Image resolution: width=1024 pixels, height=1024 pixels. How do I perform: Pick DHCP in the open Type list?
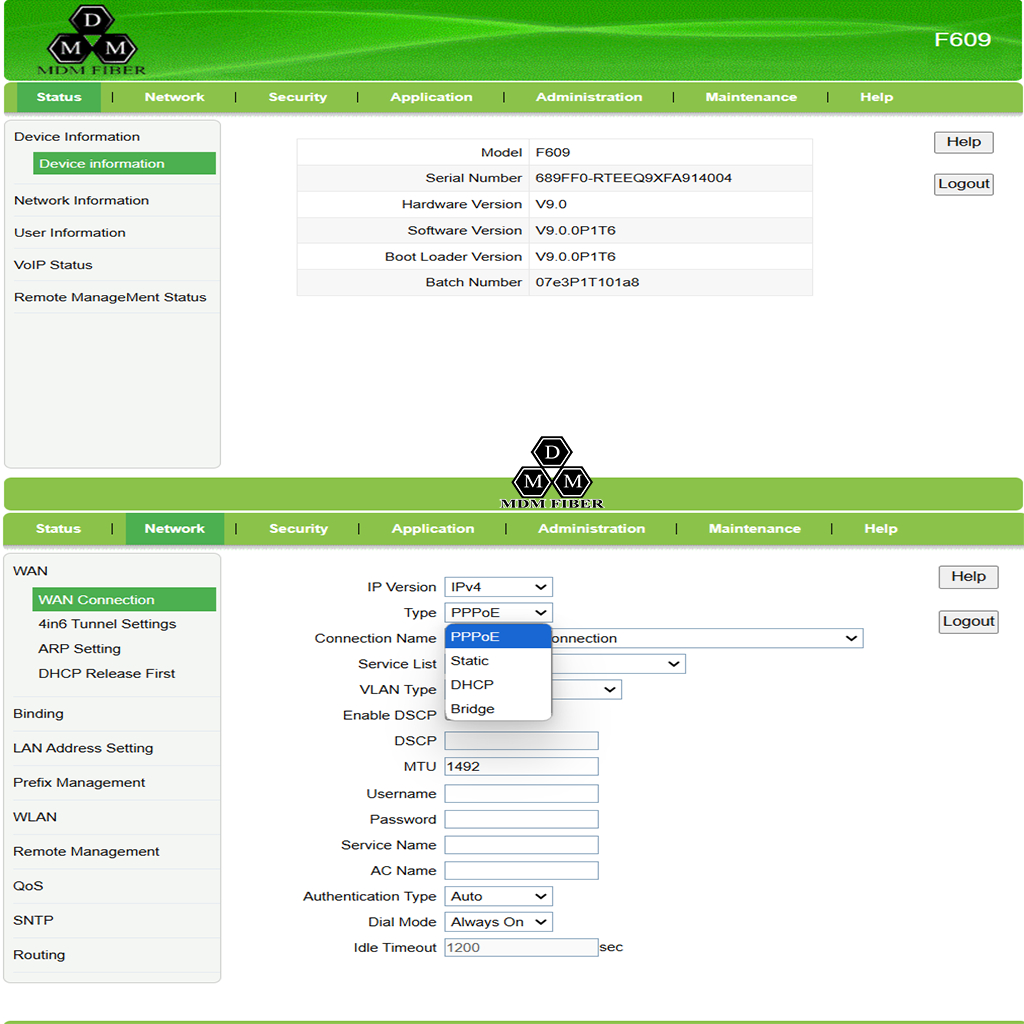click(472, 685)
